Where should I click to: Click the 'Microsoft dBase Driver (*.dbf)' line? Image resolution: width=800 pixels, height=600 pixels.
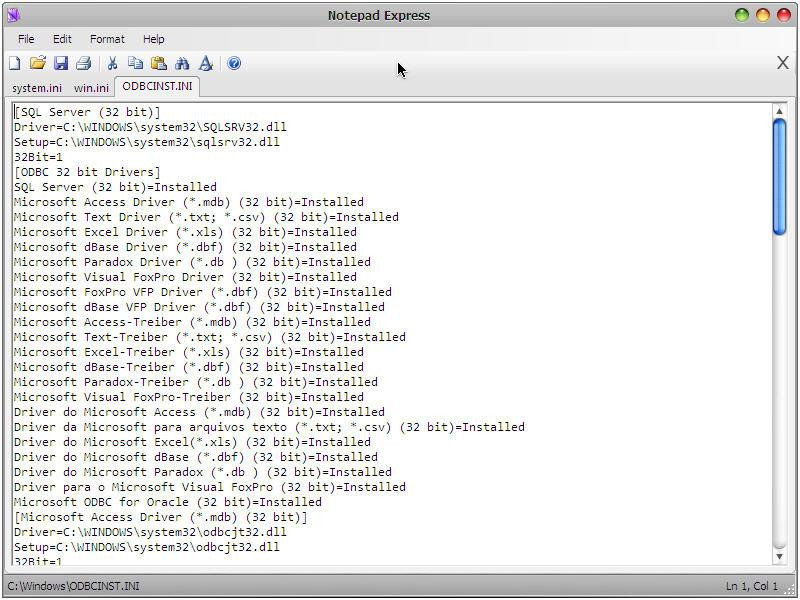185,247
